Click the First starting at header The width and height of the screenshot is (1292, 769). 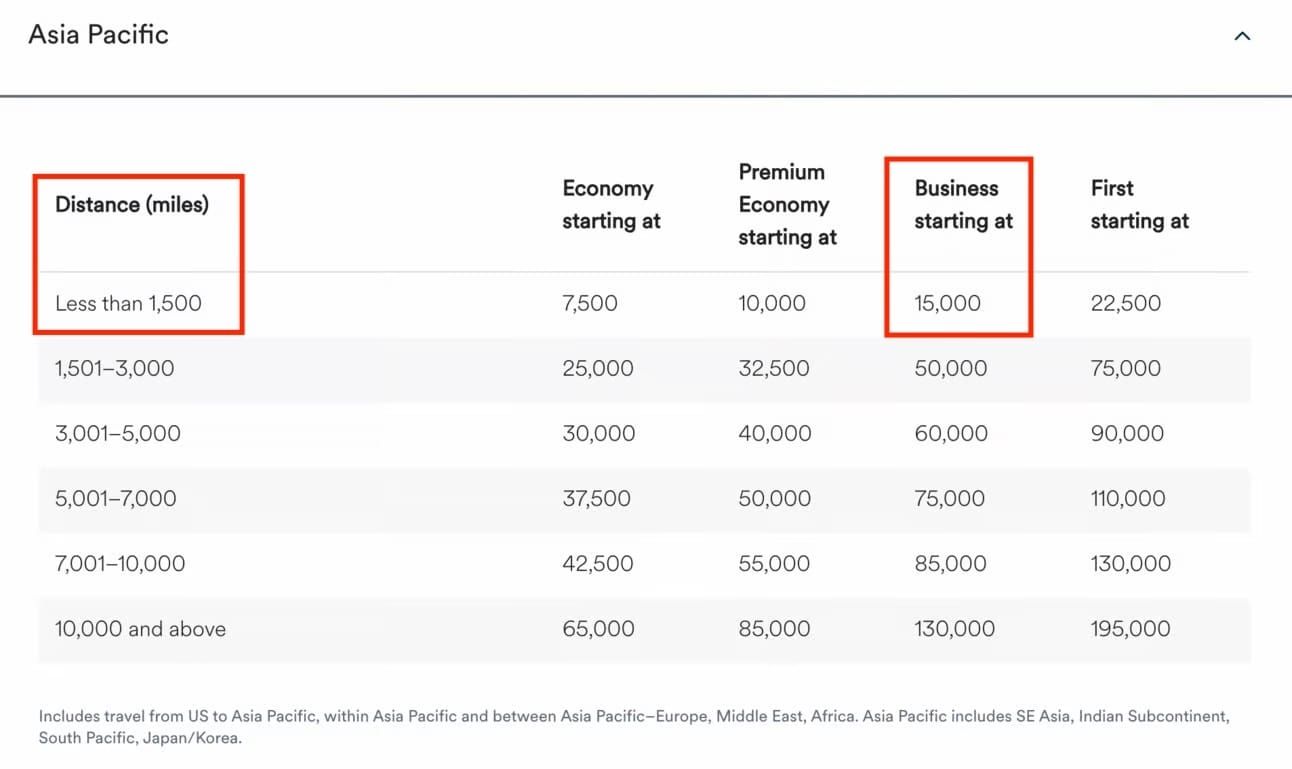tap(1139, 205)
